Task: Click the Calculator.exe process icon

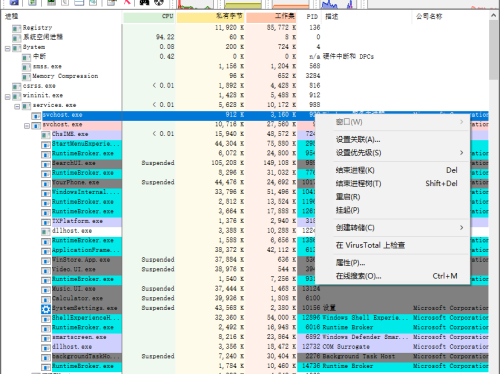Action: pos(46,299)
